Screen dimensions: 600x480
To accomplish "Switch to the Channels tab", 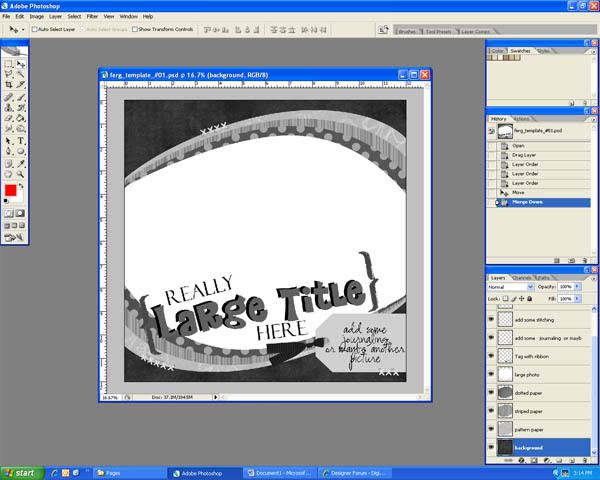I will point(522,277).
